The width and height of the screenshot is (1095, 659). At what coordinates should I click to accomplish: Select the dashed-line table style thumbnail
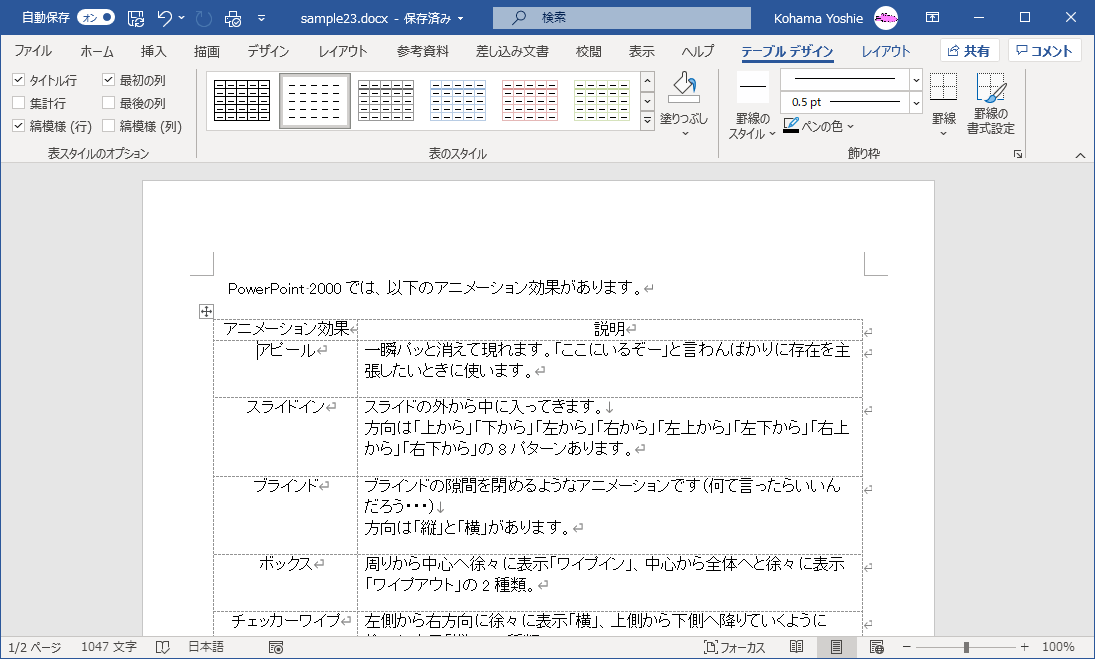(x=314, y=101)
